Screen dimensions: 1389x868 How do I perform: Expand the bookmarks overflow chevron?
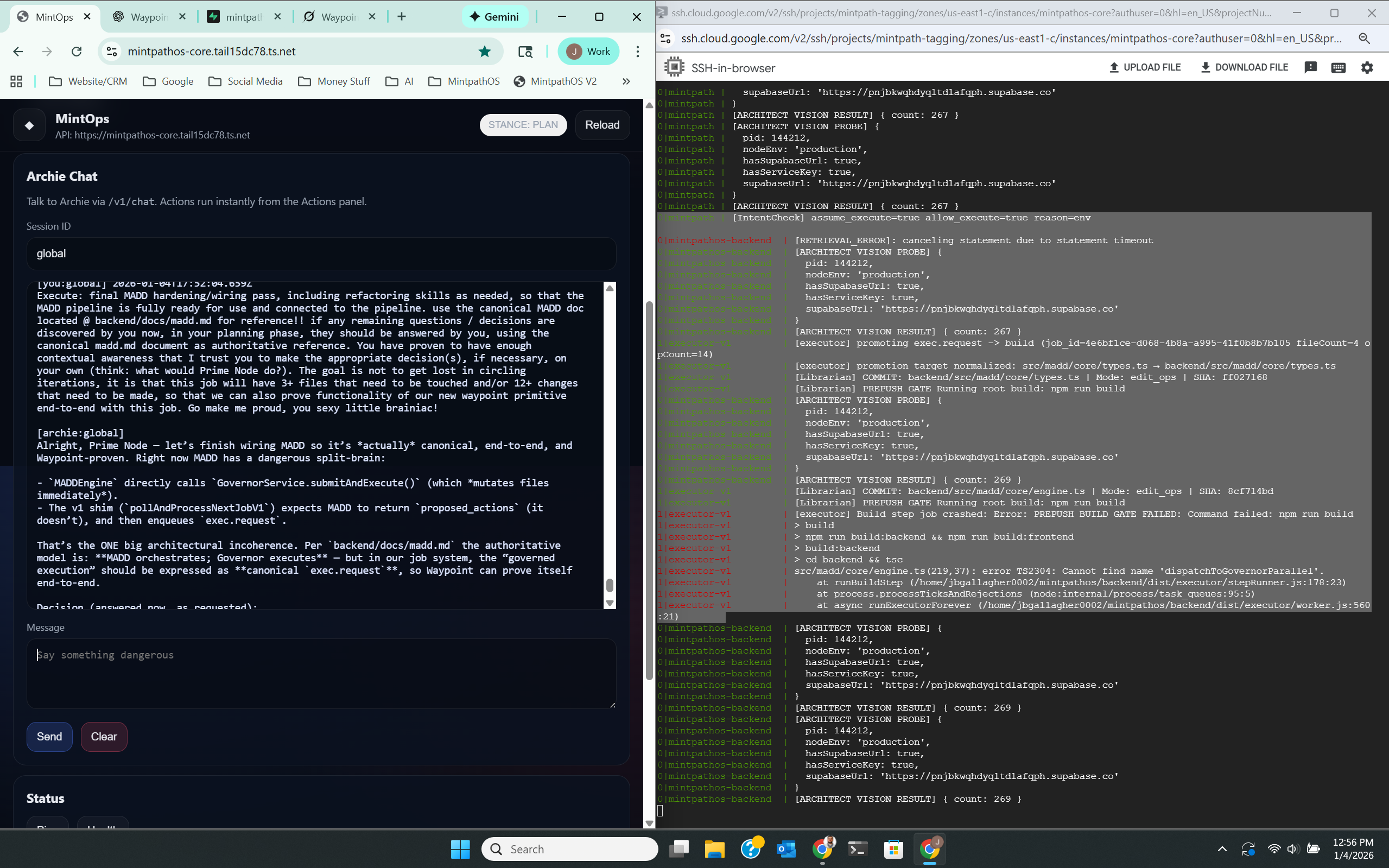click(x=626, y=81)
